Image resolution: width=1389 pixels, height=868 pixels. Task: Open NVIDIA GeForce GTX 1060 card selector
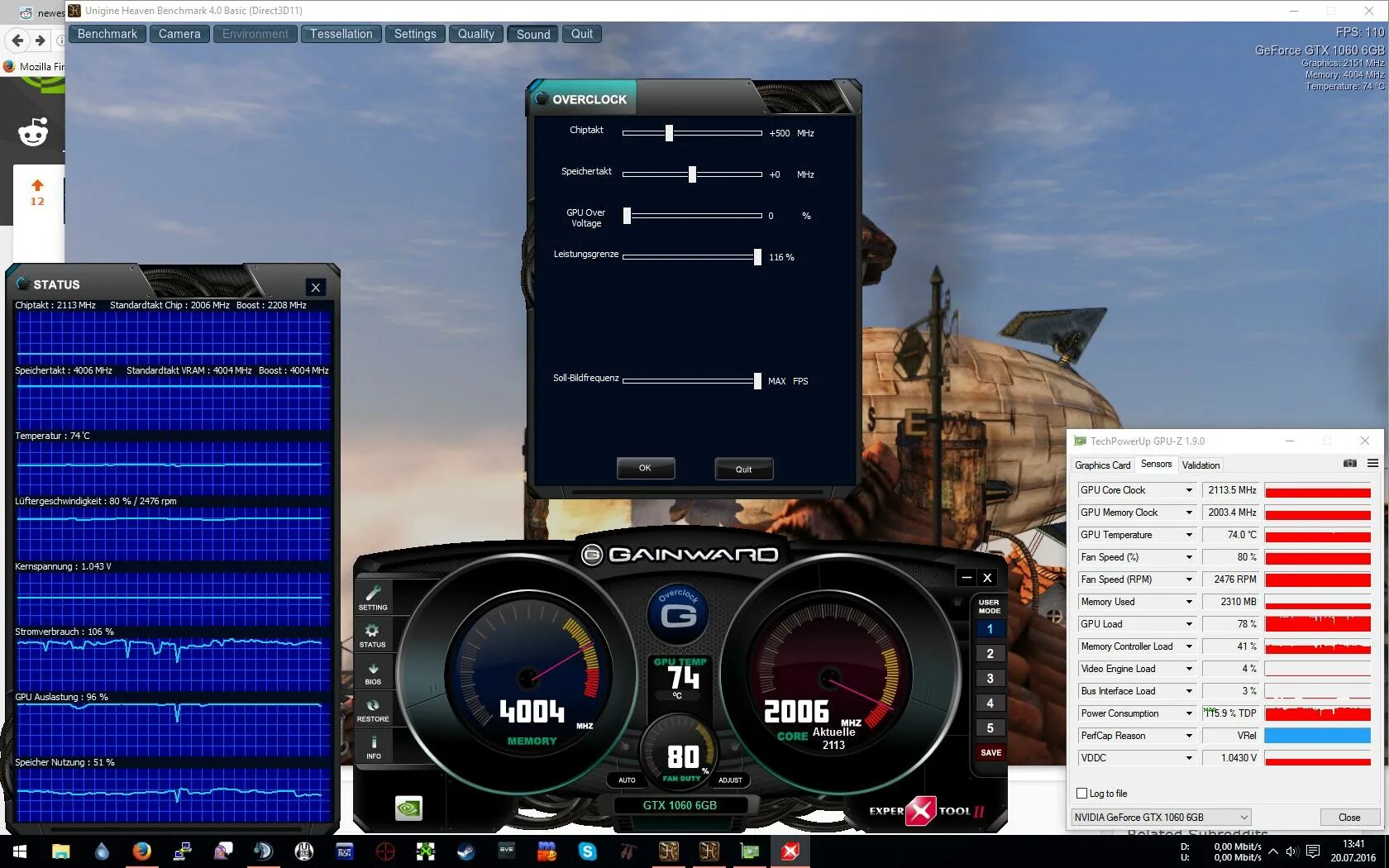(x=1160, y=817)
